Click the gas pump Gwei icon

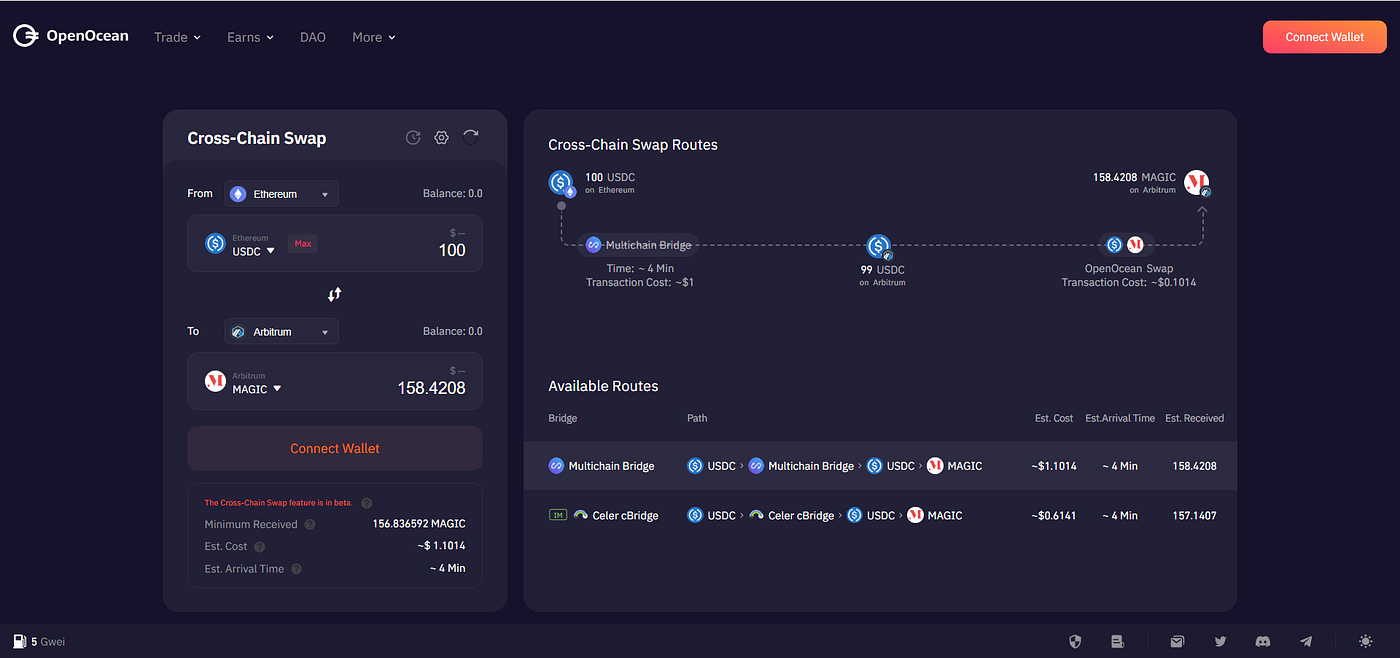point(19,641)
